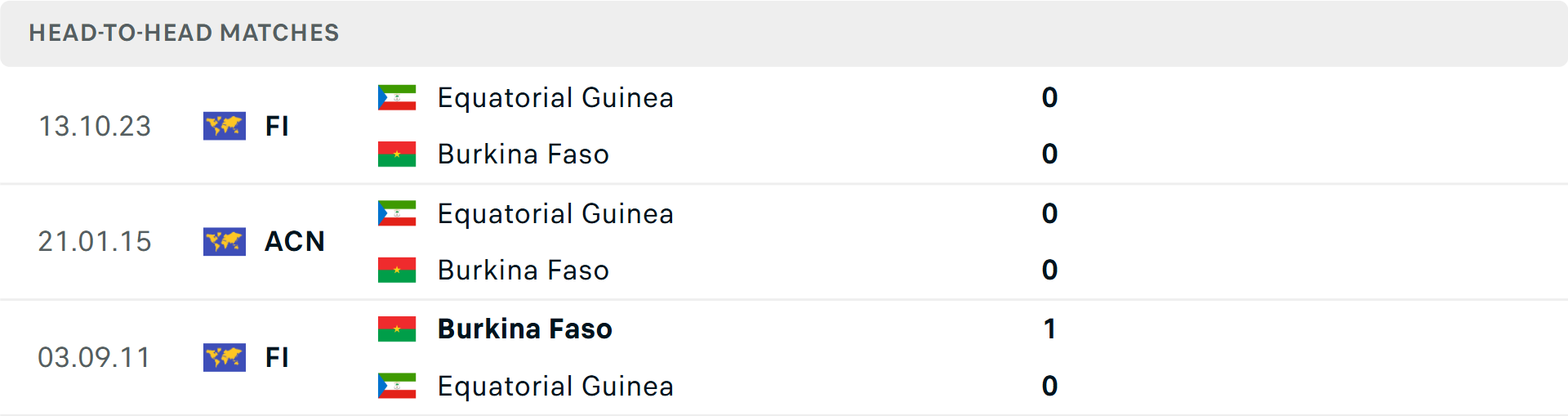Click the world competition icon beside 21.01.15
Image resolution: width=1568 pixels, height=416 pixels.
click(x=225, y=242)
